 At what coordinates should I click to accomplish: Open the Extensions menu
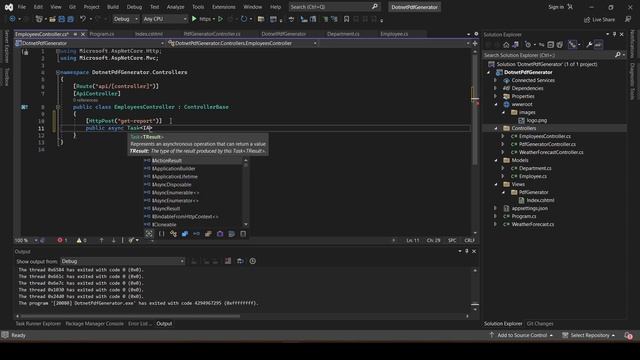click(224, 7)
